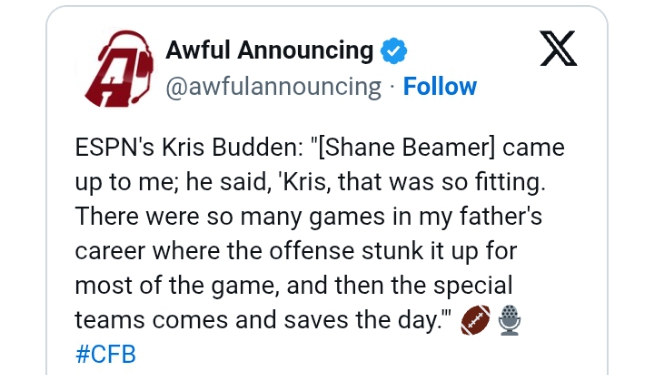Click the line starting "There were so many games"
This screenshot has height=375, width=654.
pyautogui.click(x=309, y=217)
